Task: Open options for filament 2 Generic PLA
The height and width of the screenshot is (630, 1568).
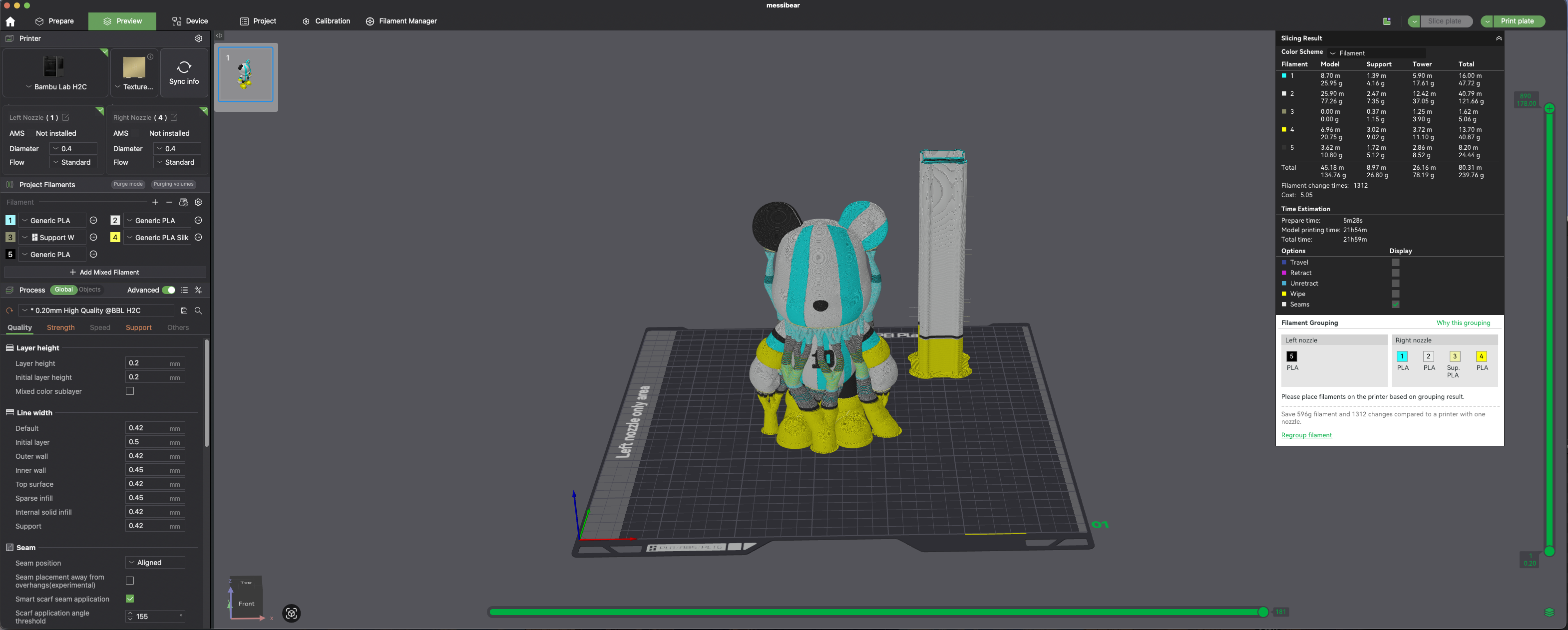Action: [x=198, y=220]
